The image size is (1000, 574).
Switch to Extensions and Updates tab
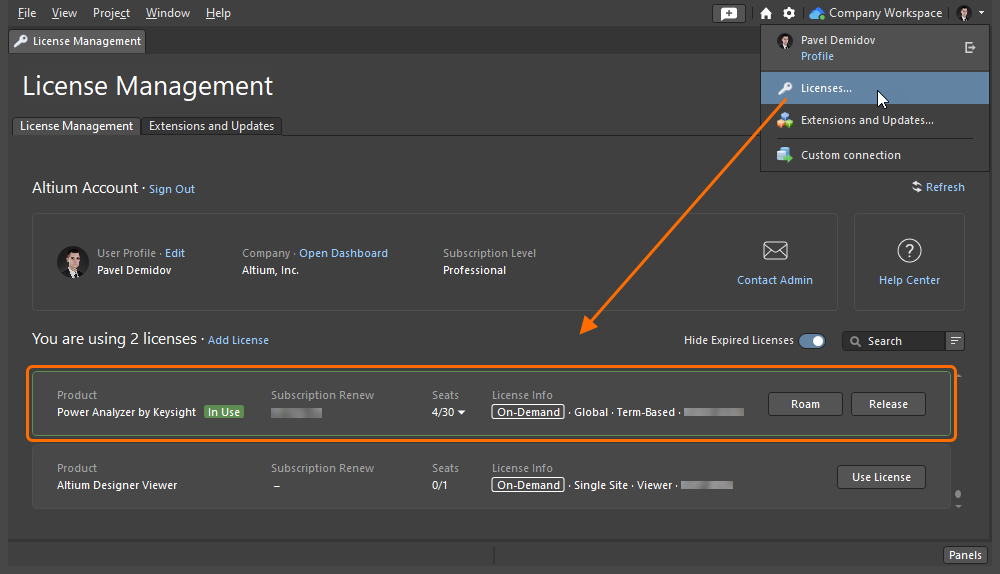point(211,126)
